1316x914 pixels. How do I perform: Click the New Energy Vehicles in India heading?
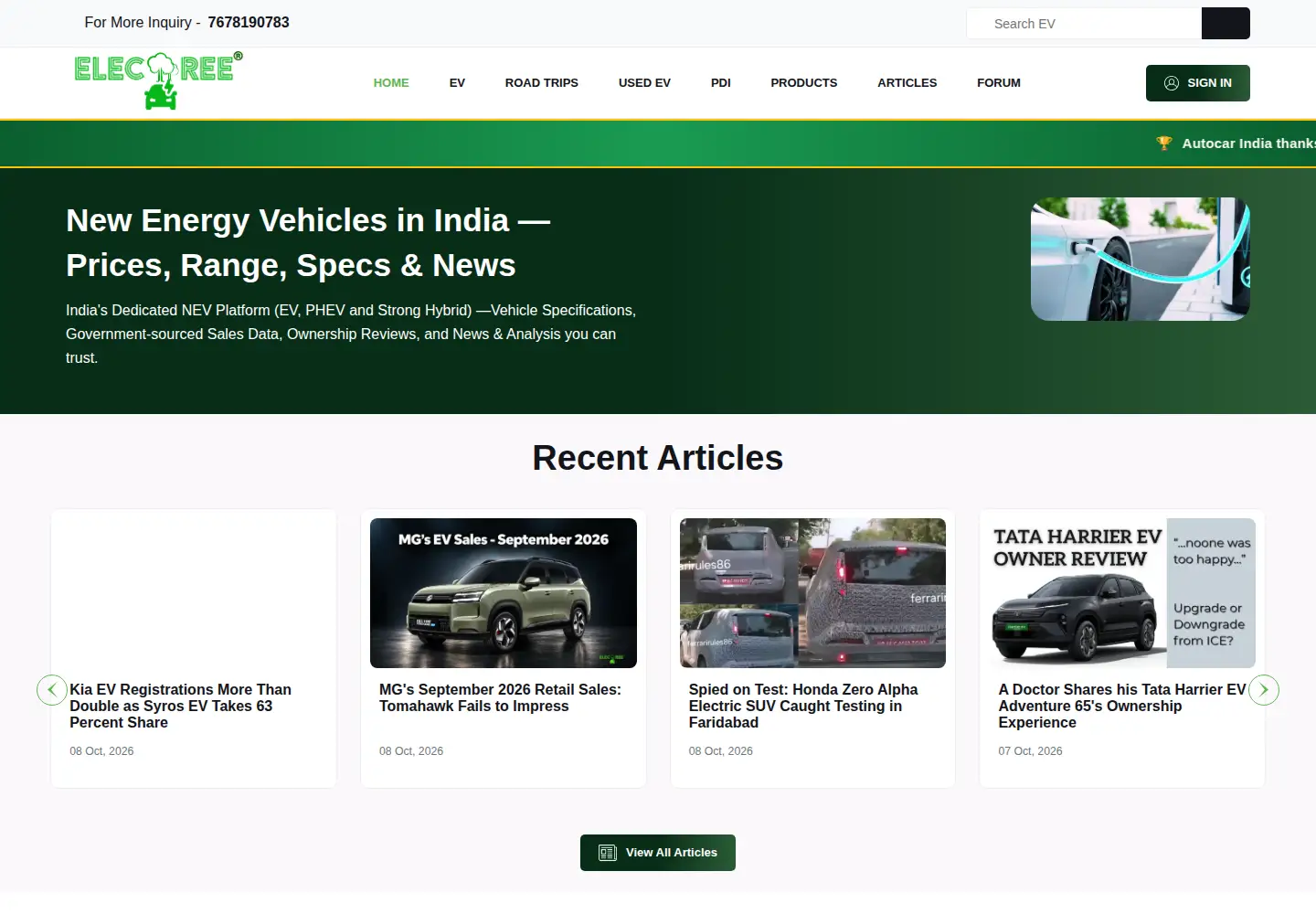point(308,243)
